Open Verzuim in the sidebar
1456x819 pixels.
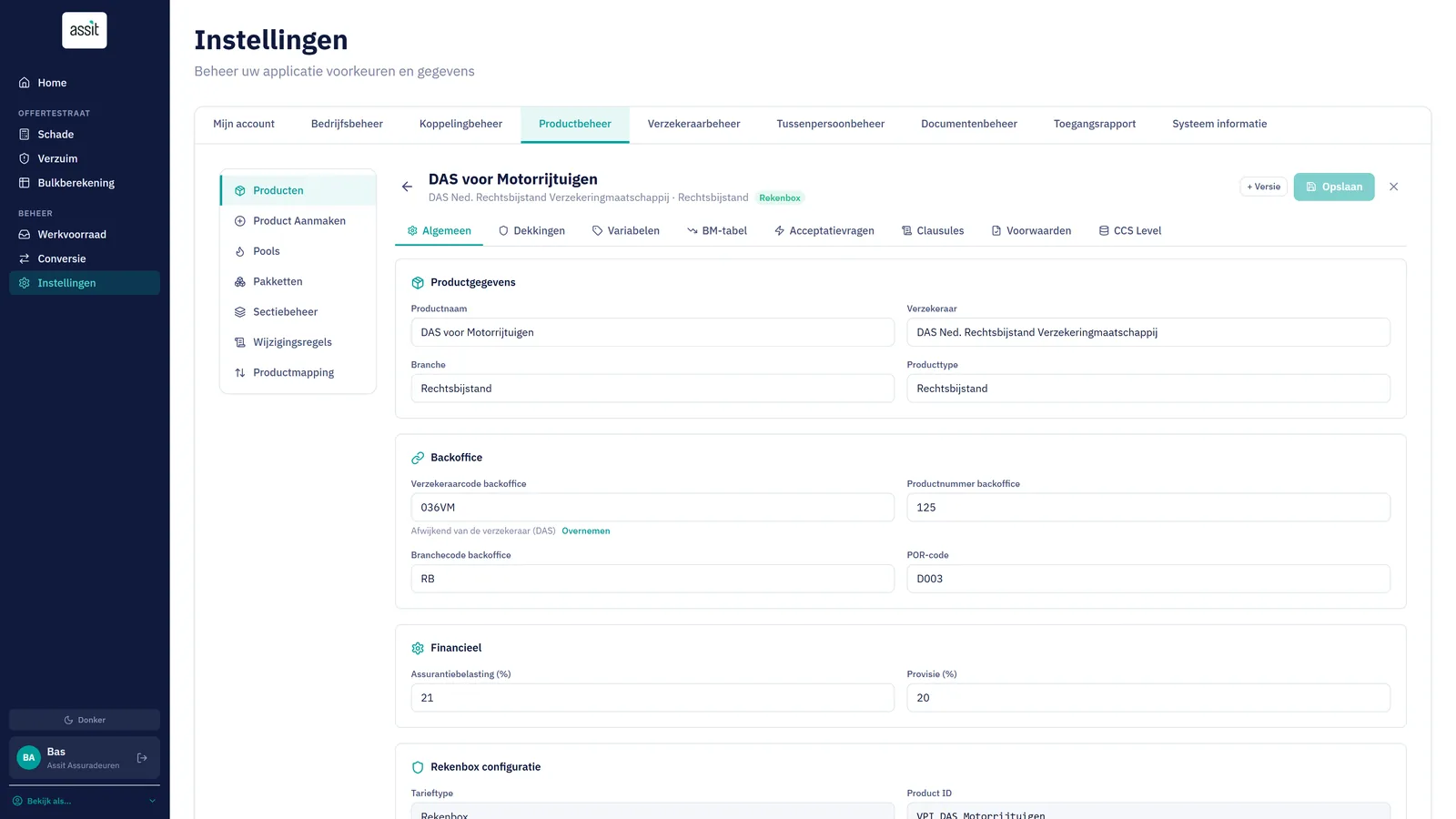pos(85,158)
